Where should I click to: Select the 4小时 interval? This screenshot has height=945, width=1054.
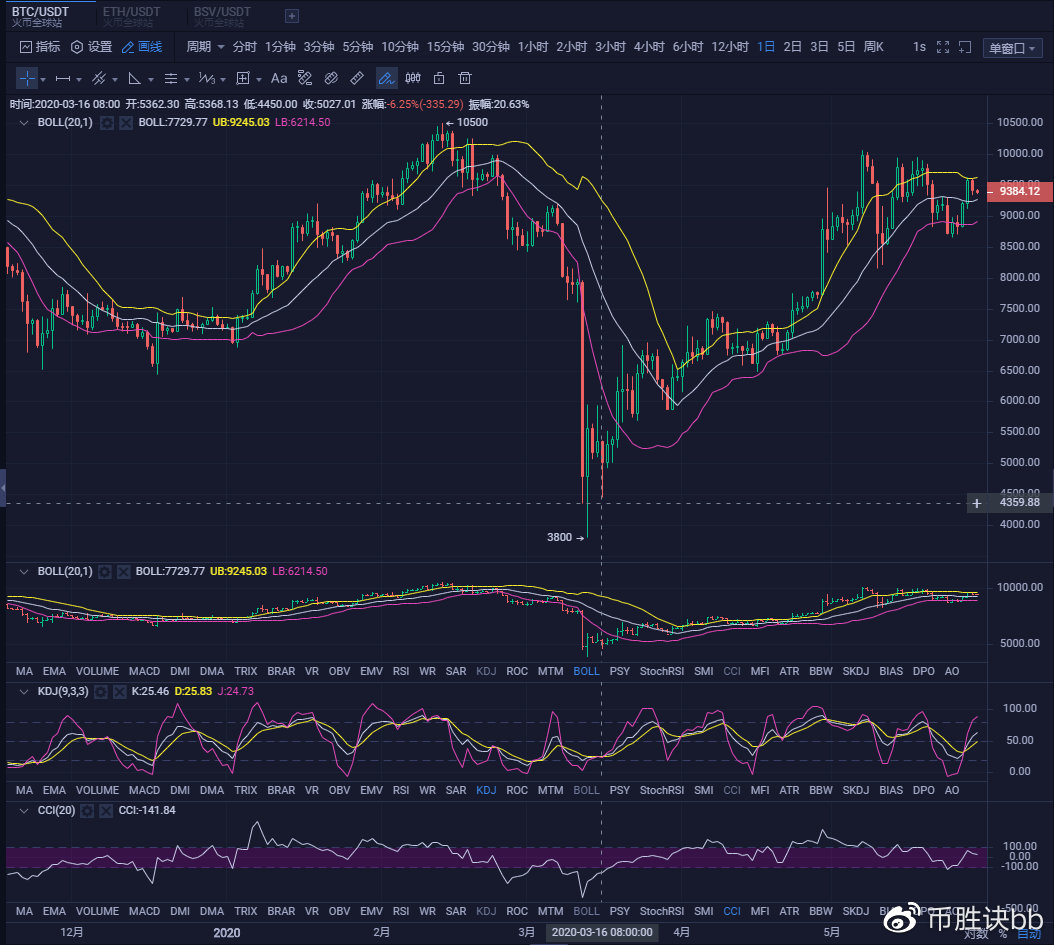pos(649,47)
